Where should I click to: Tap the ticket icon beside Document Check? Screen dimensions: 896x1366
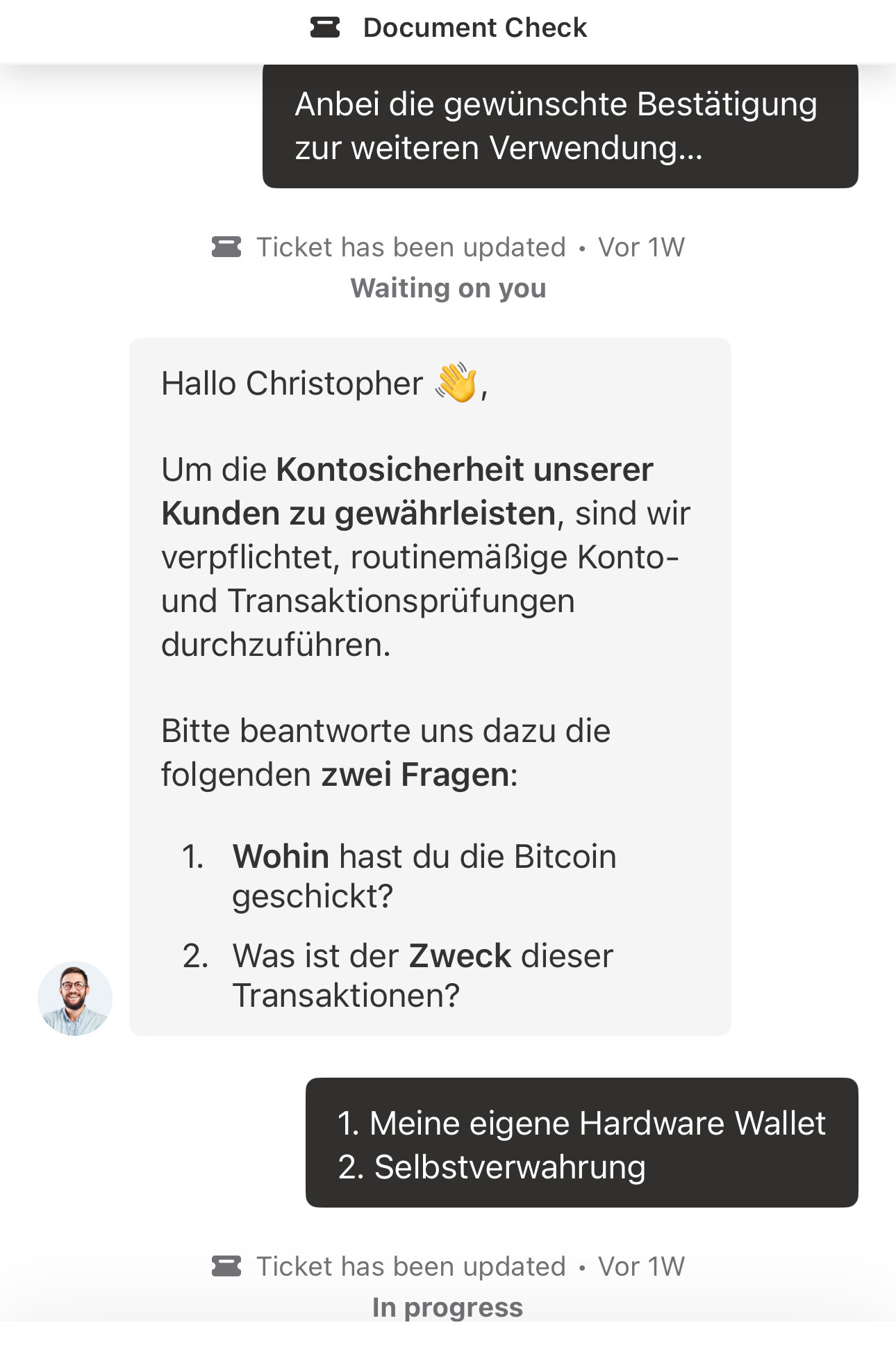pyautogui.click(x=324, y=28)
